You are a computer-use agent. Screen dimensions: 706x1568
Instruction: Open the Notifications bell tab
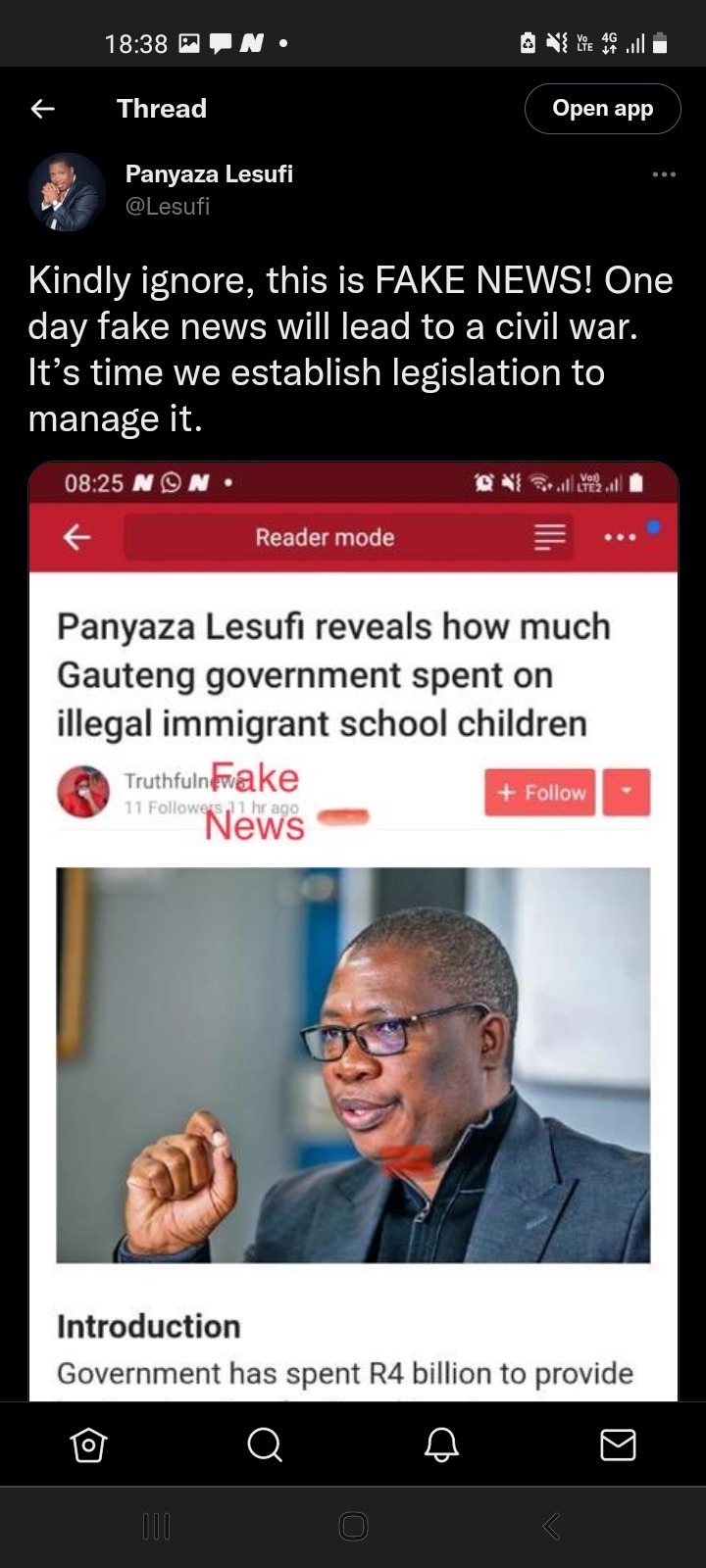[x=441, y=1445]
